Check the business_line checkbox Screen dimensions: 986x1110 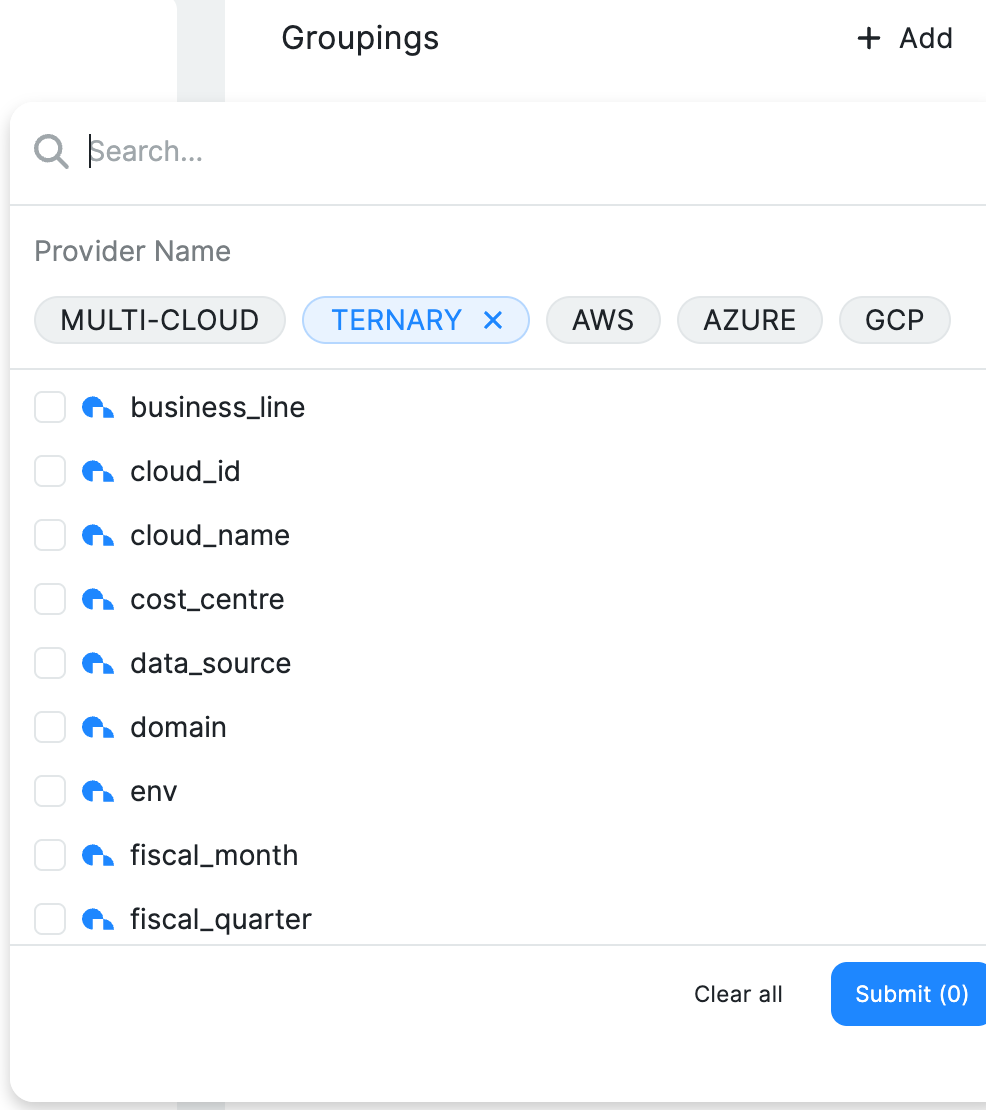coord(50,407)
